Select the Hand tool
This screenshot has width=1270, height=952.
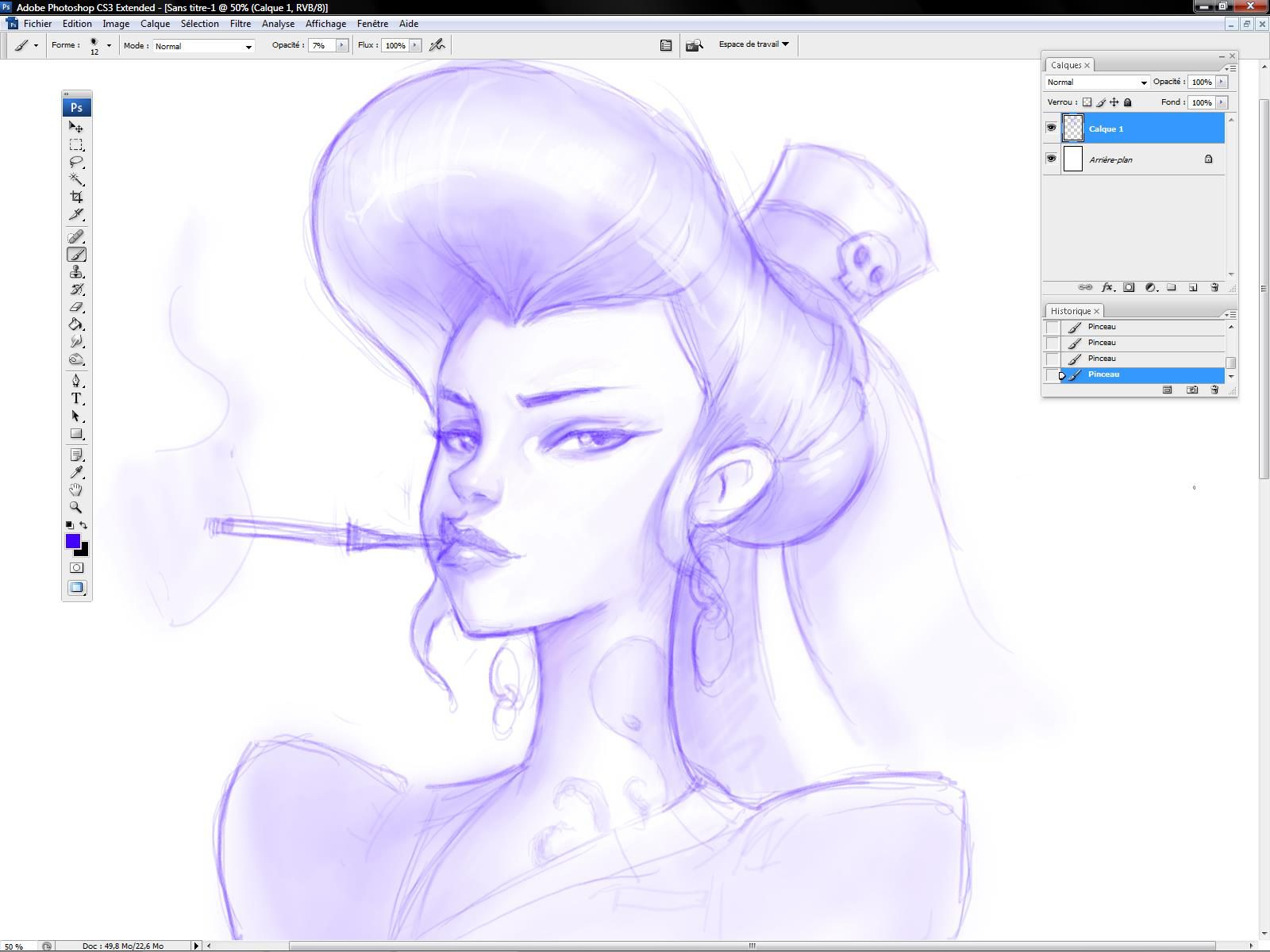pos(76,490)
